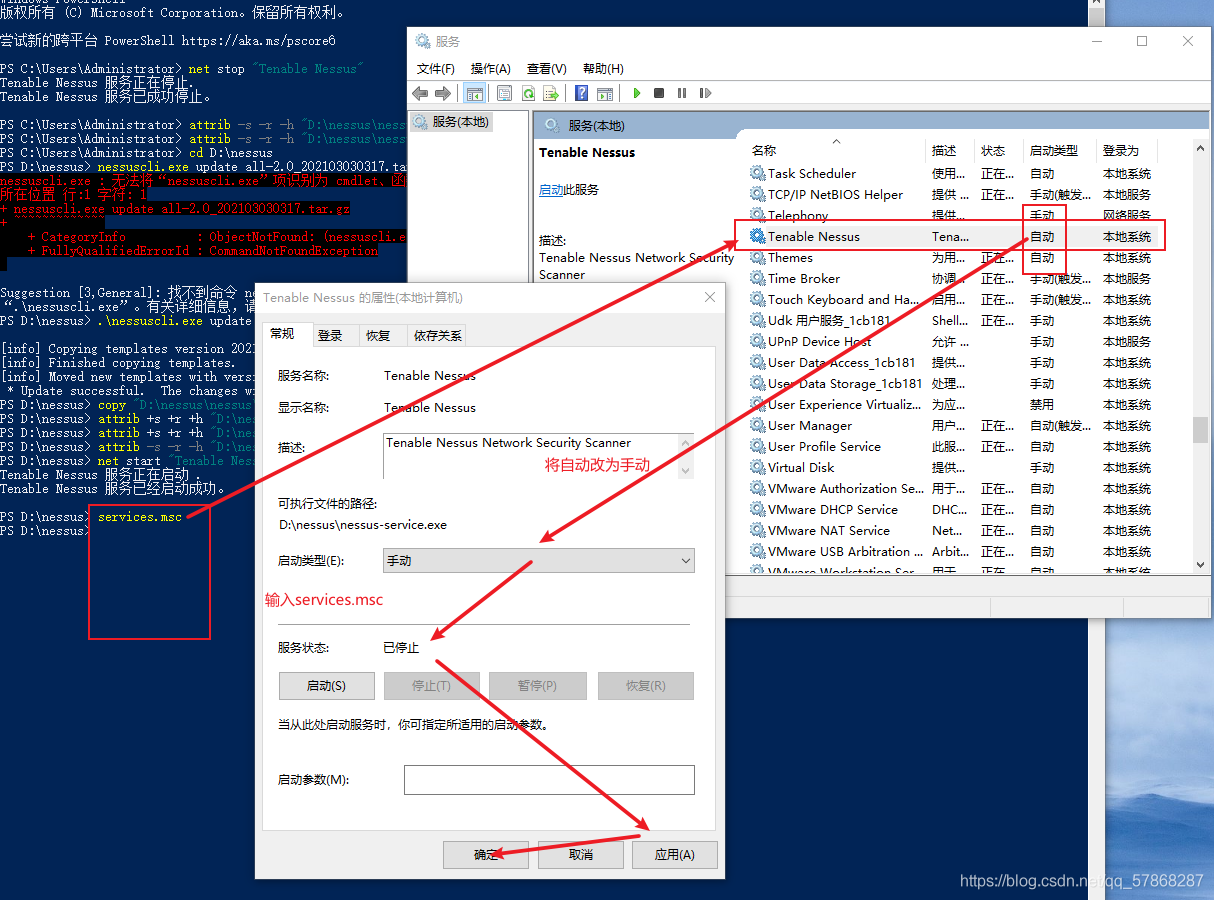Click the gear icon beside VMware NAT Service
1214x900 pixels.
[757, 530]
